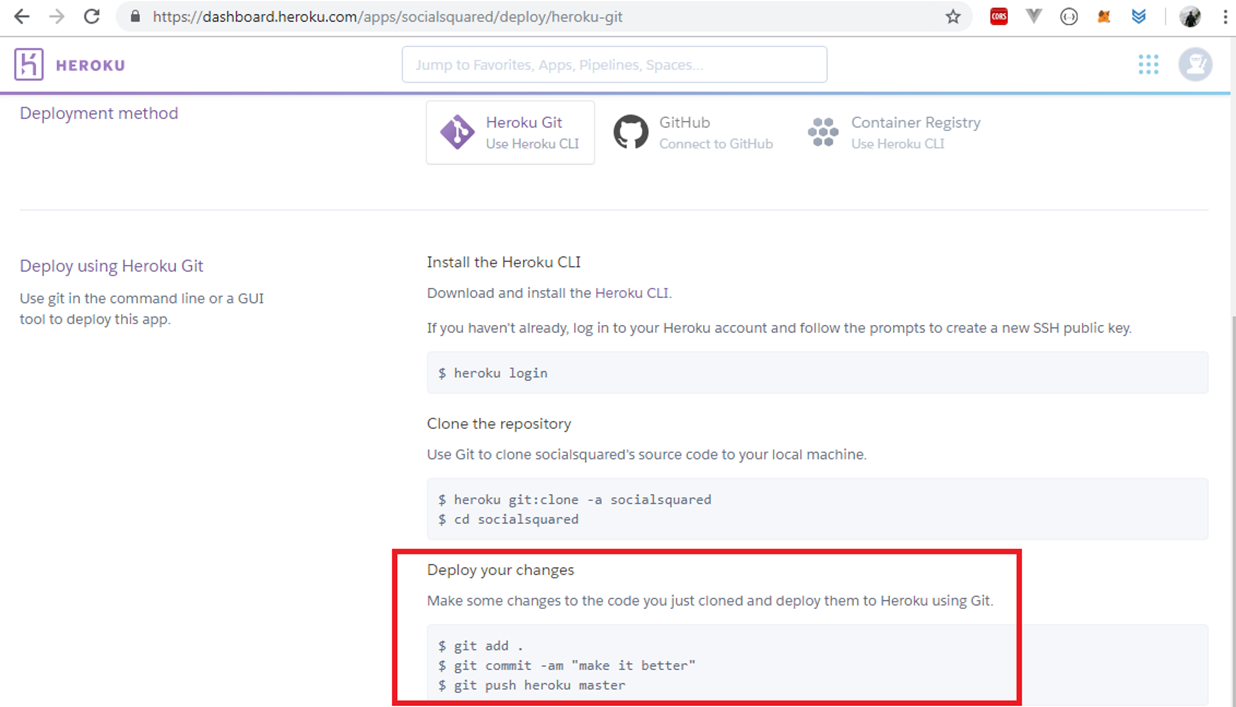This screenshot has height=707, width=1236.
Task: Click the Heroku logo icon
Action: (x=29, y=65)
